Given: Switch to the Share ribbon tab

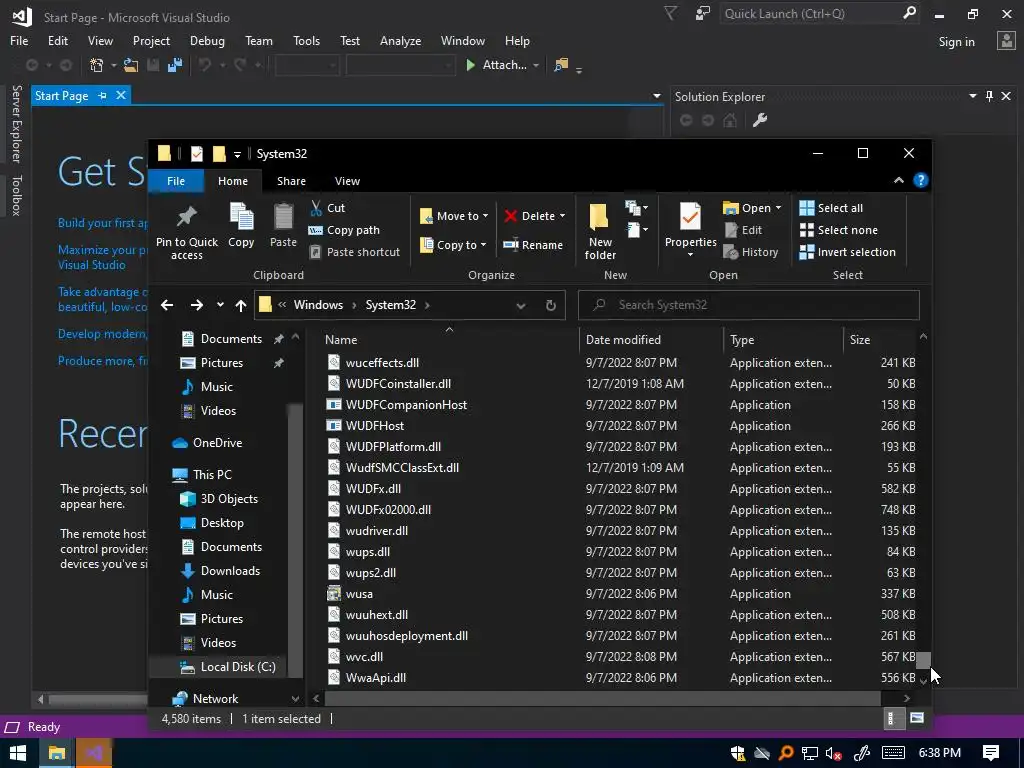Looking at the screenshot, I should click(x=291, y=181).
